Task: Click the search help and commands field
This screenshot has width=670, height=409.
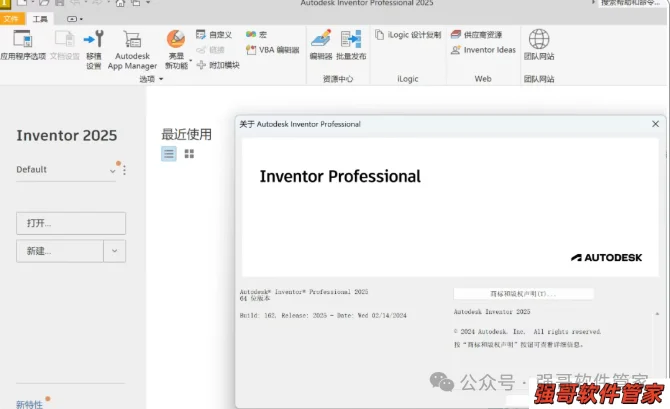Action: click(630, 3)
